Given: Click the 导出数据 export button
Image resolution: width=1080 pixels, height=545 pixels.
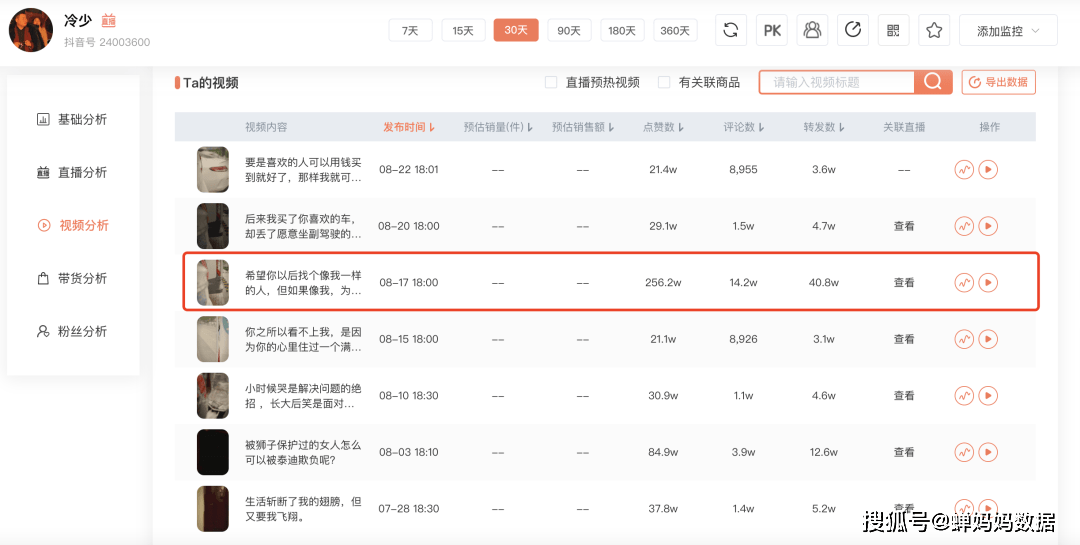Looking at the screenshot, I should click(998, 82).
